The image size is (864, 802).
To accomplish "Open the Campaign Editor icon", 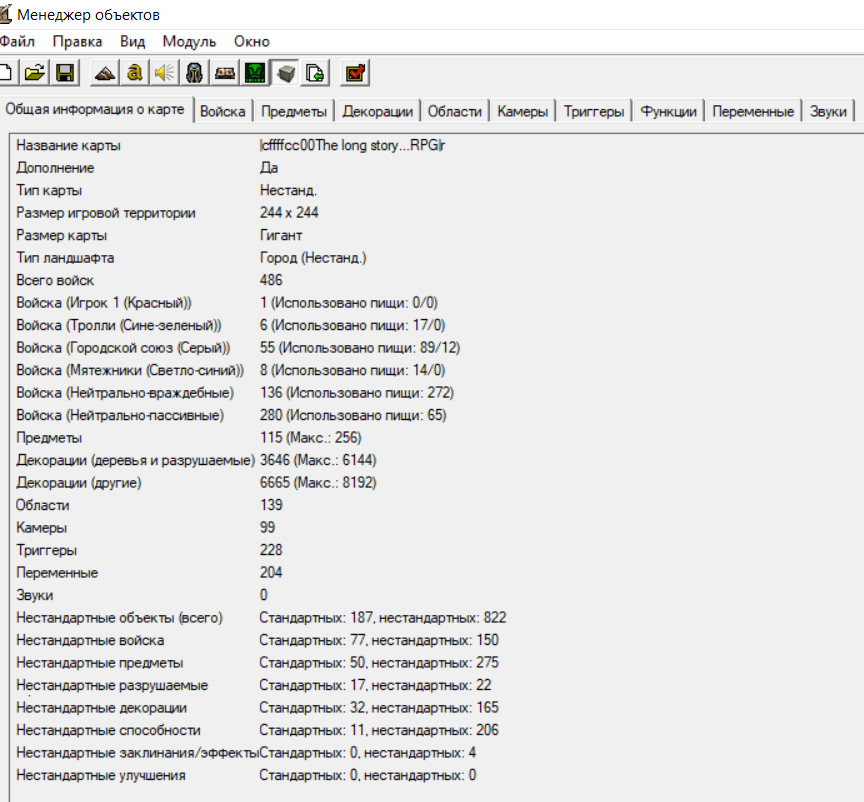I will (225, 73).
